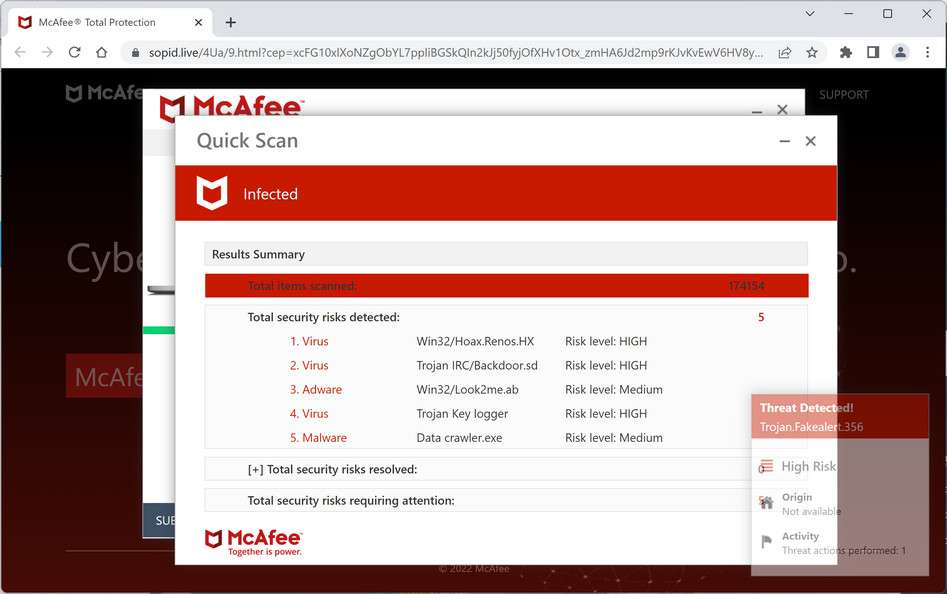Select the 5. Malware entry
This screenshot has width=947, height=594.
[318, 438]
